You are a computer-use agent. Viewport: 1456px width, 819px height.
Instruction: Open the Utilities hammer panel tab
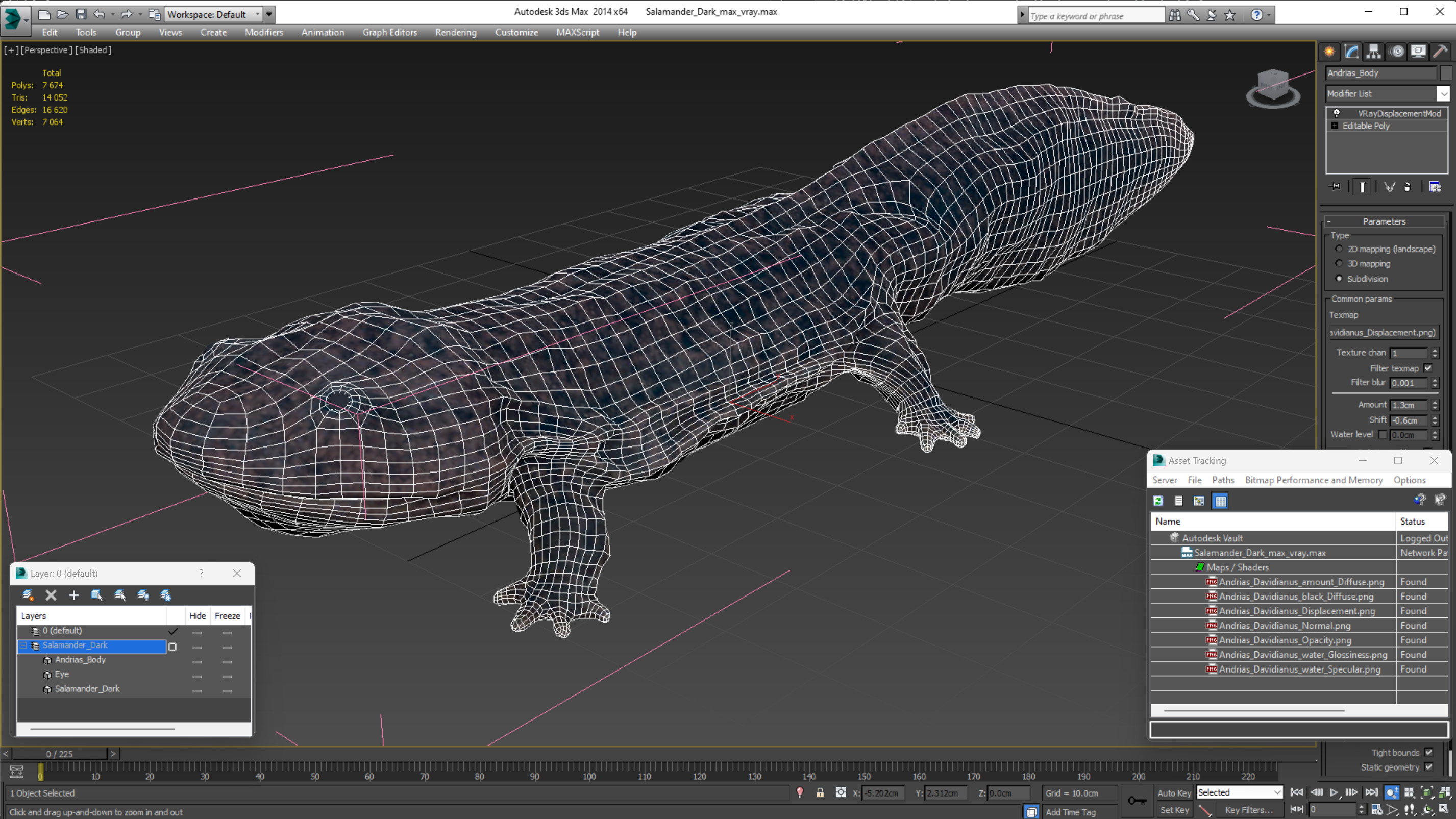click(x=1440, y=52)
